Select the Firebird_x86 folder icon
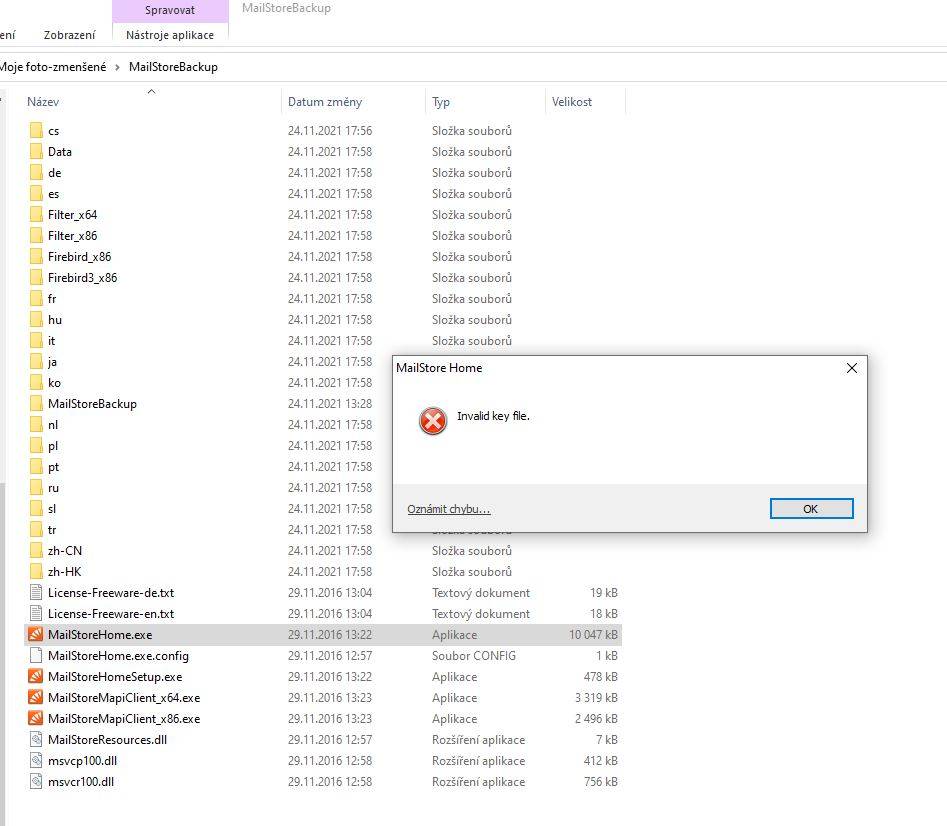This screenshot has height=826, width=947. [36, 257]
